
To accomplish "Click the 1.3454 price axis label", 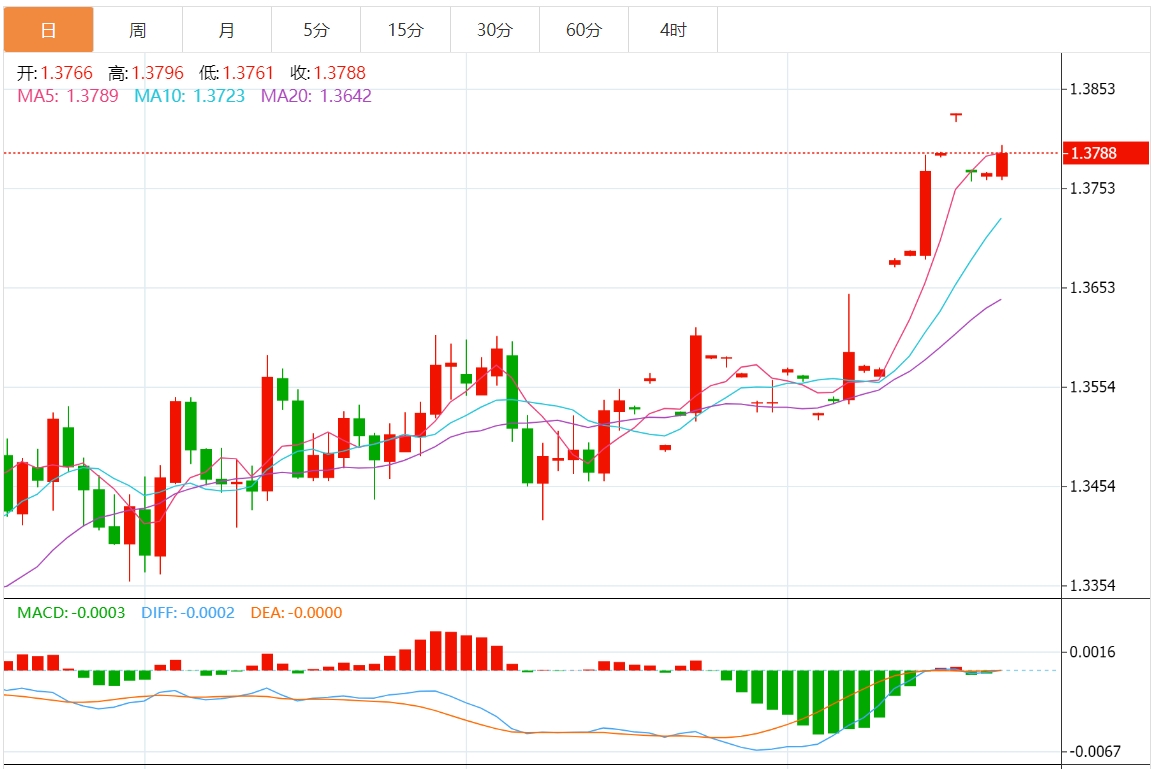I will click(x=1092, y=487).
